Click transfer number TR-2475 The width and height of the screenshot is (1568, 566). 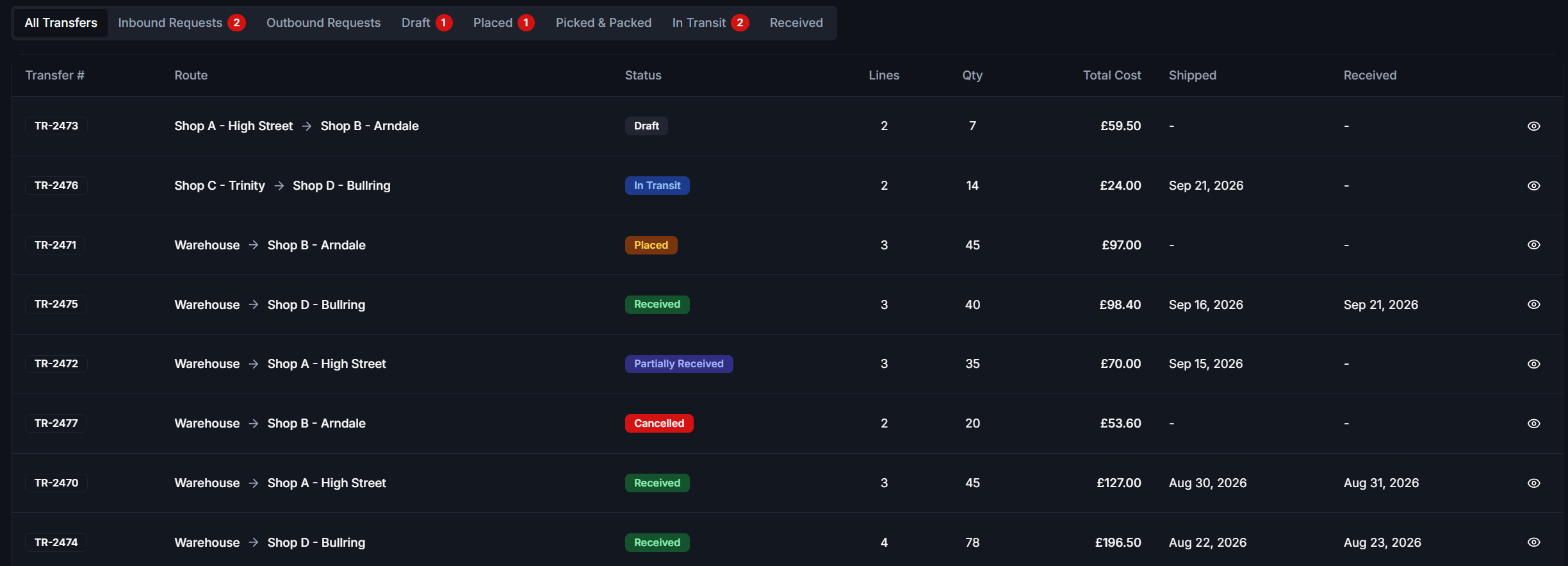click(x=56, y=304)
